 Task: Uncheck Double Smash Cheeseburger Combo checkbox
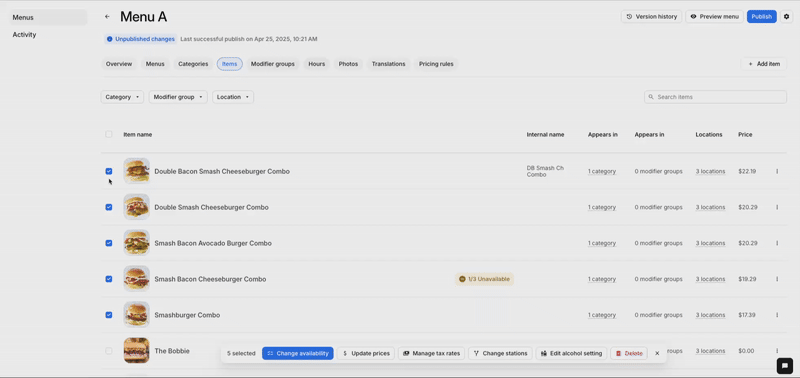109,207
